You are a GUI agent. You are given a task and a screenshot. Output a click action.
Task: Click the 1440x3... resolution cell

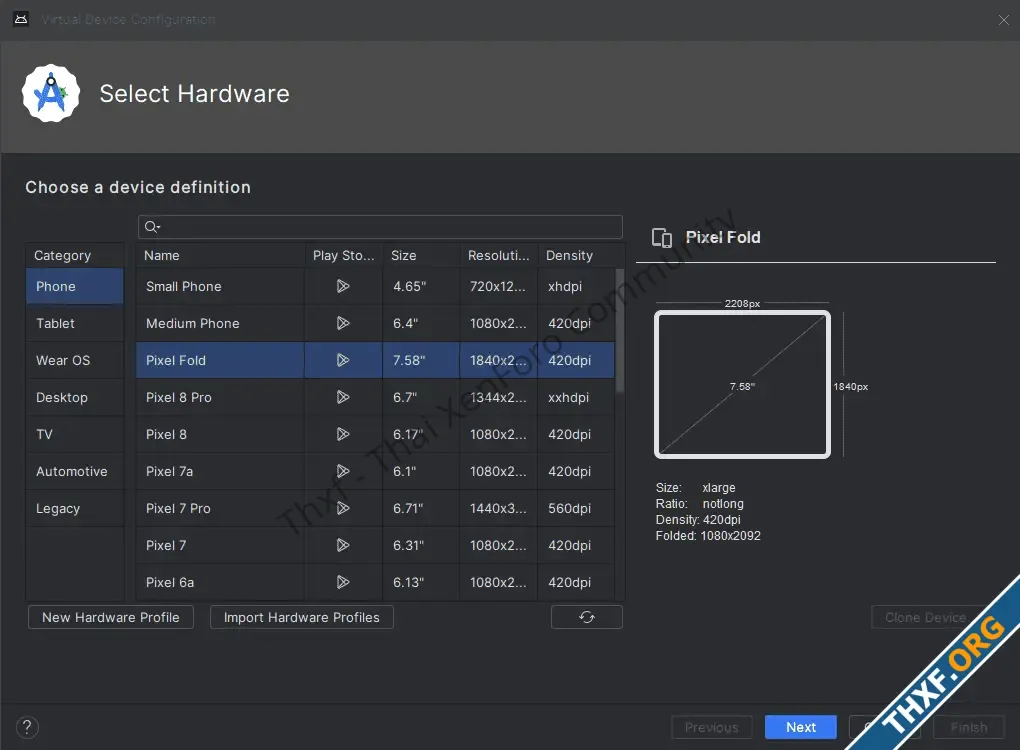pyautogui.click(x=499, y=508)
